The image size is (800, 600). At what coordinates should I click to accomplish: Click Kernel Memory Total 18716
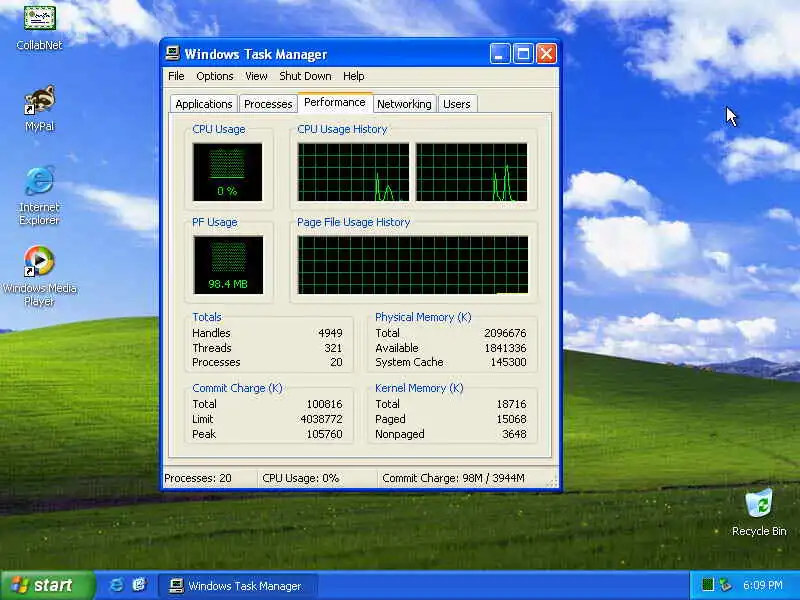tap(511, 404)
